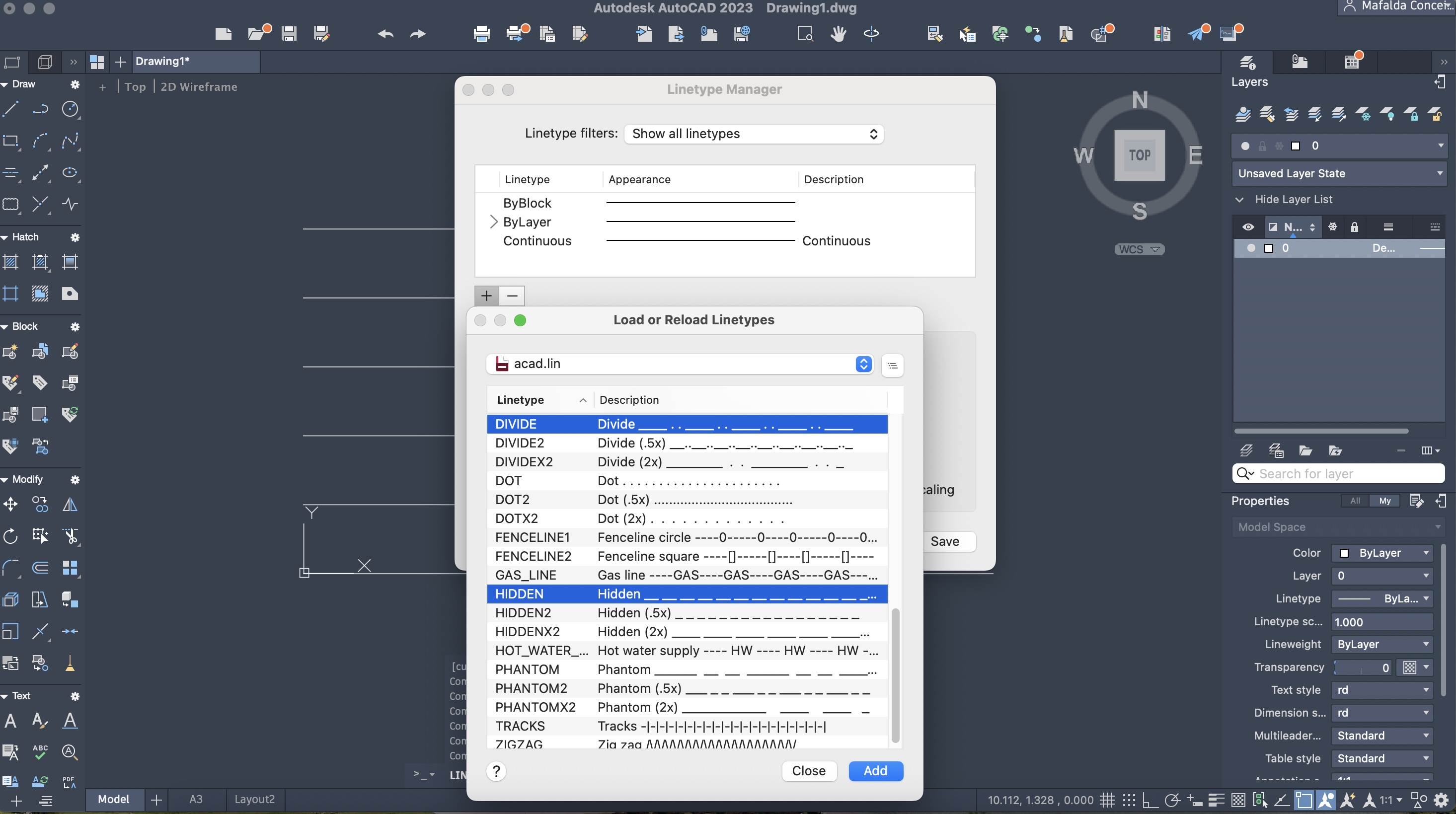1456x814 pixels.
Task: Select the Hatch tool icon
Action: [11, 262]
